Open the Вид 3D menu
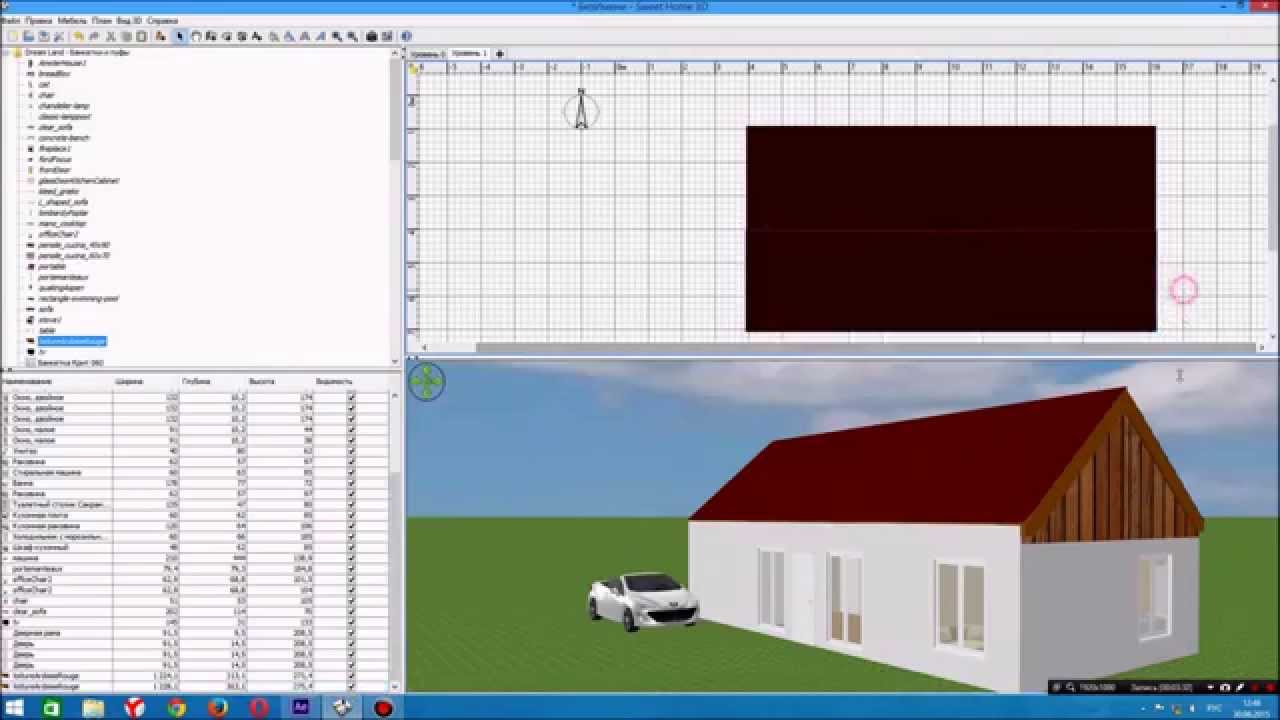Viewport: 1280px width, 720px height. tap(129, 20)
